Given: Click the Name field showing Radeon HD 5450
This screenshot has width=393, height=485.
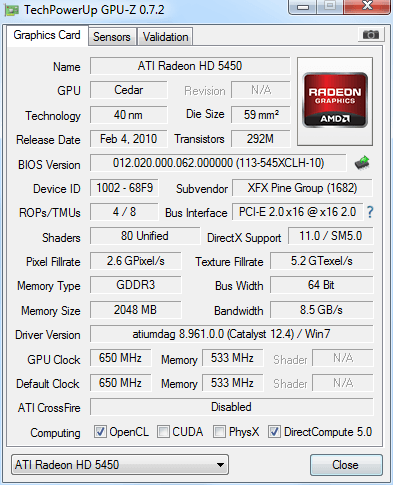Looking at the screenshot, I should point(190,66).
